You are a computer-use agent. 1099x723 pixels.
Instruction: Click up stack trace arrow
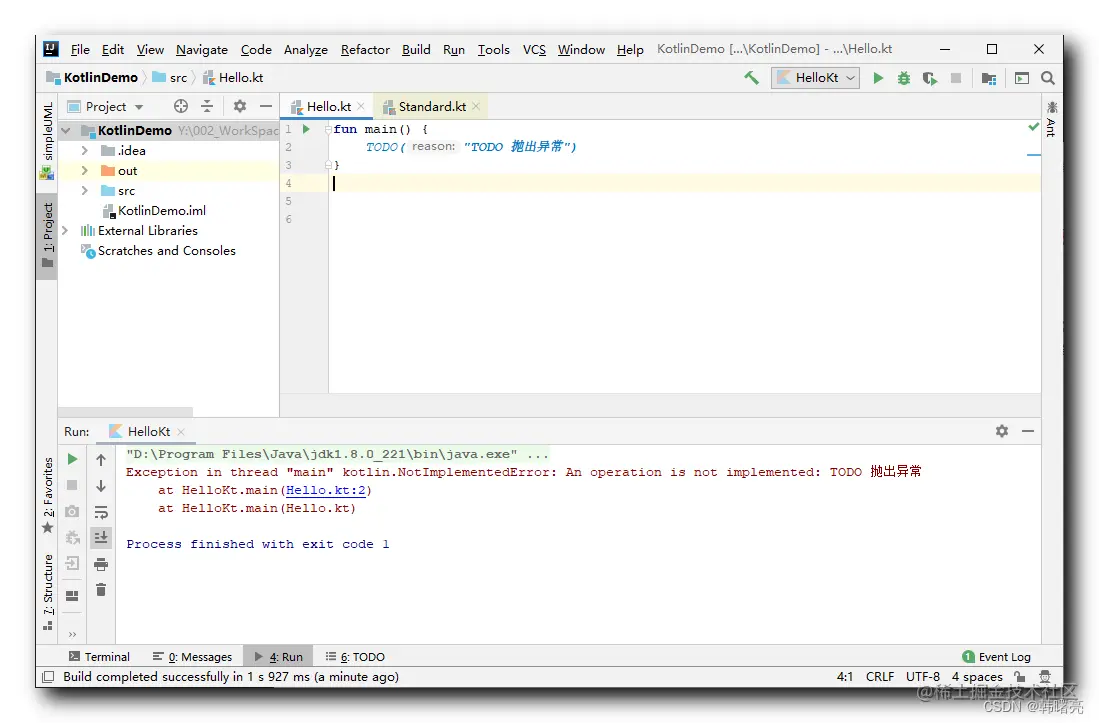[101, 460]
